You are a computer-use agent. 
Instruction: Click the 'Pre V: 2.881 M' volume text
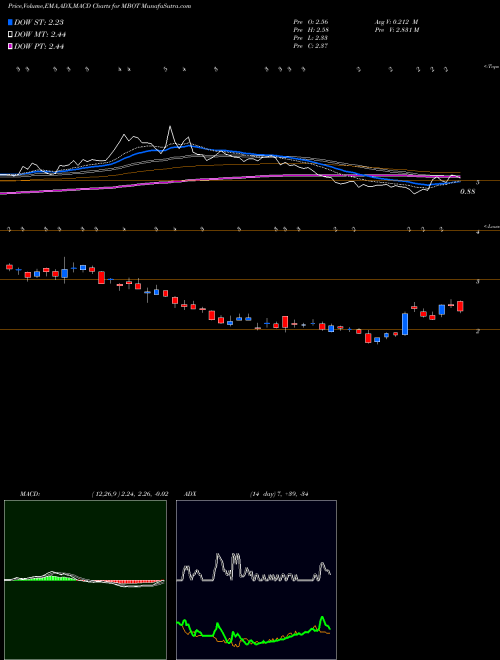point(395,30)
